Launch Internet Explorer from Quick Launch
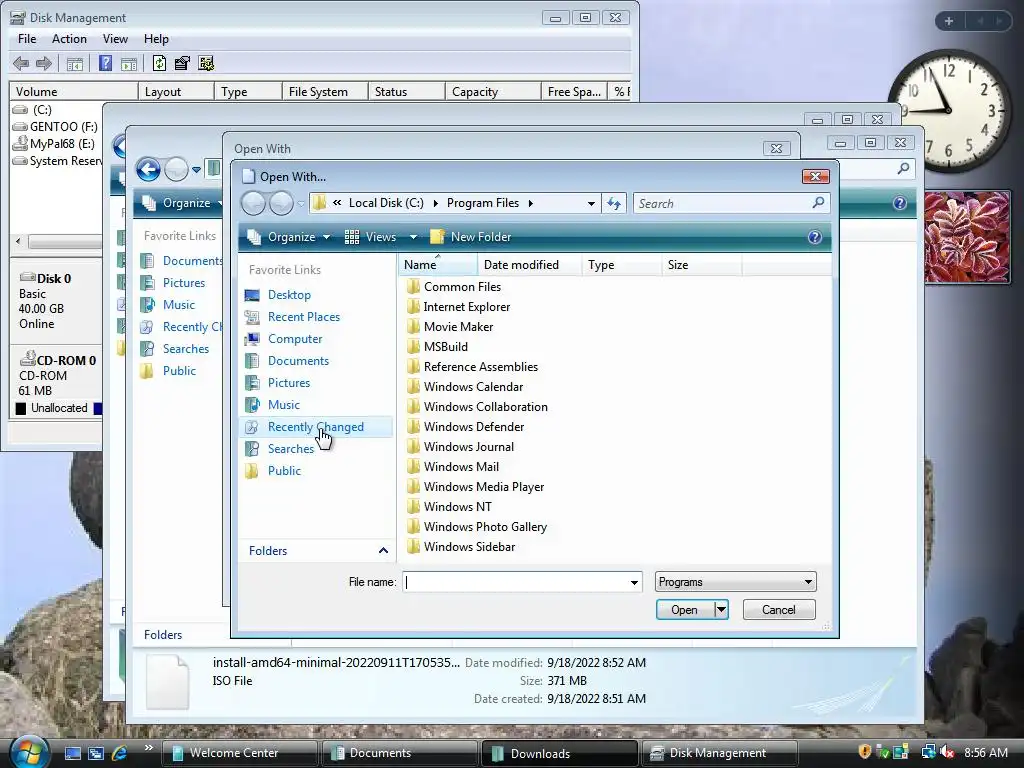1024x768 pixels. (120, 753)
